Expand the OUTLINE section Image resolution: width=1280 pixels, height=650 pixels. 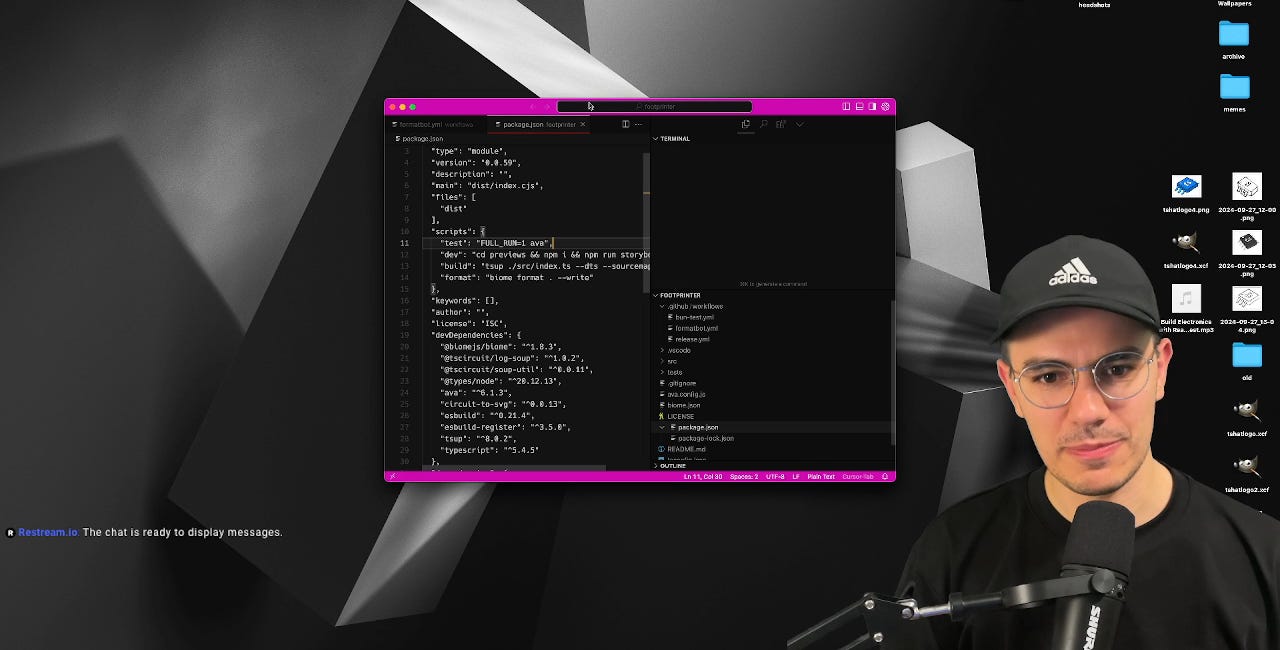pyautogui.click(x=772, y=465)
